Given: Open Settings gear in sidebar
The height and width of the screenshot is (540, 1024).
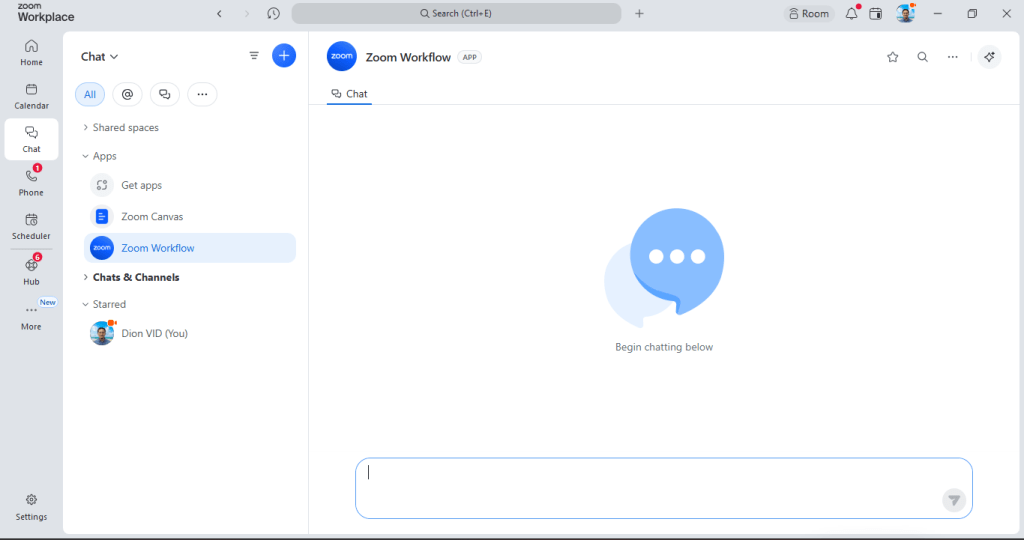Looking at the screenshot, I should click(31, 507).
